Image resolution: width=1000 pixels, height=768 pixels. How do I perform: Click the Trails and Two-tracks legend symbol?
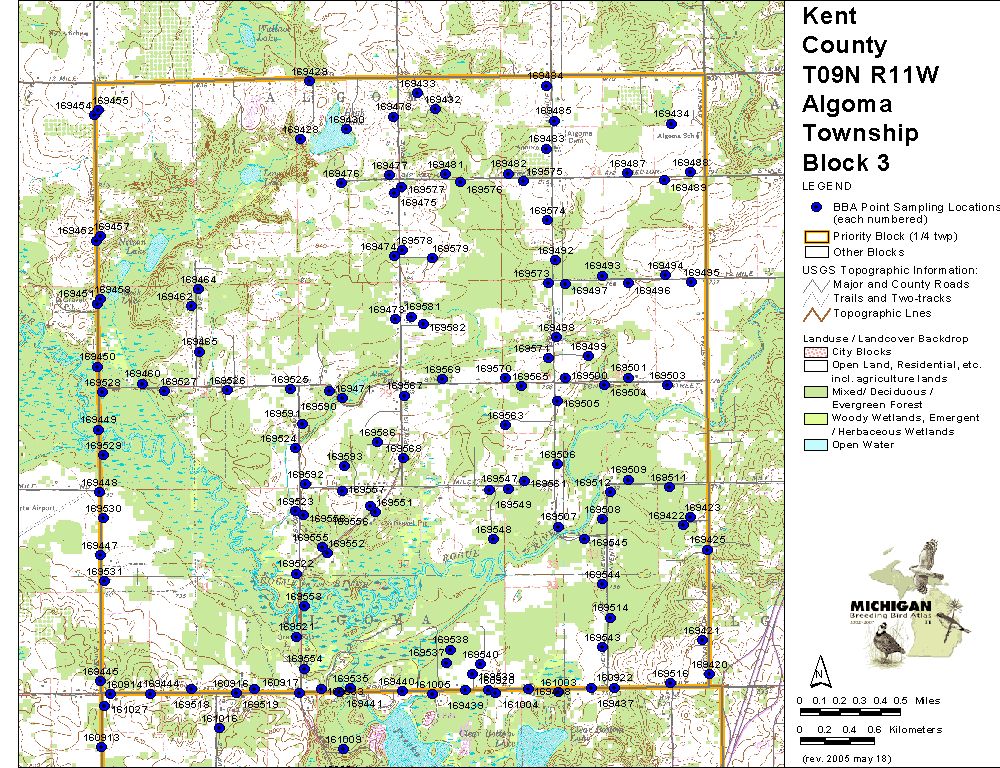(x=816, y=298)
